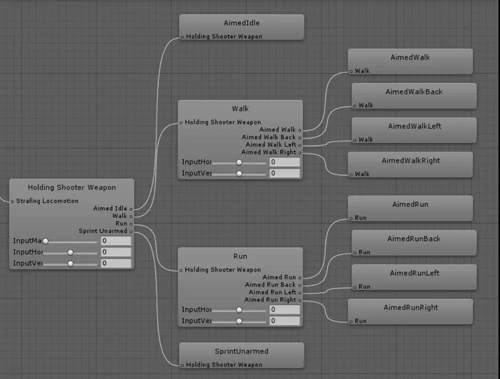The width and height of the screenshot is (500, 379).
Task: Click InputHor value field in Walk node
Action: coord(285,162)
